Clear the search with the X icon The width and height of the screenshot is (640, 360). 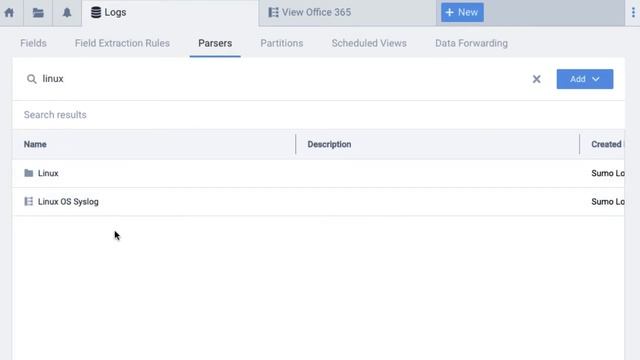(x=536, y=79)
